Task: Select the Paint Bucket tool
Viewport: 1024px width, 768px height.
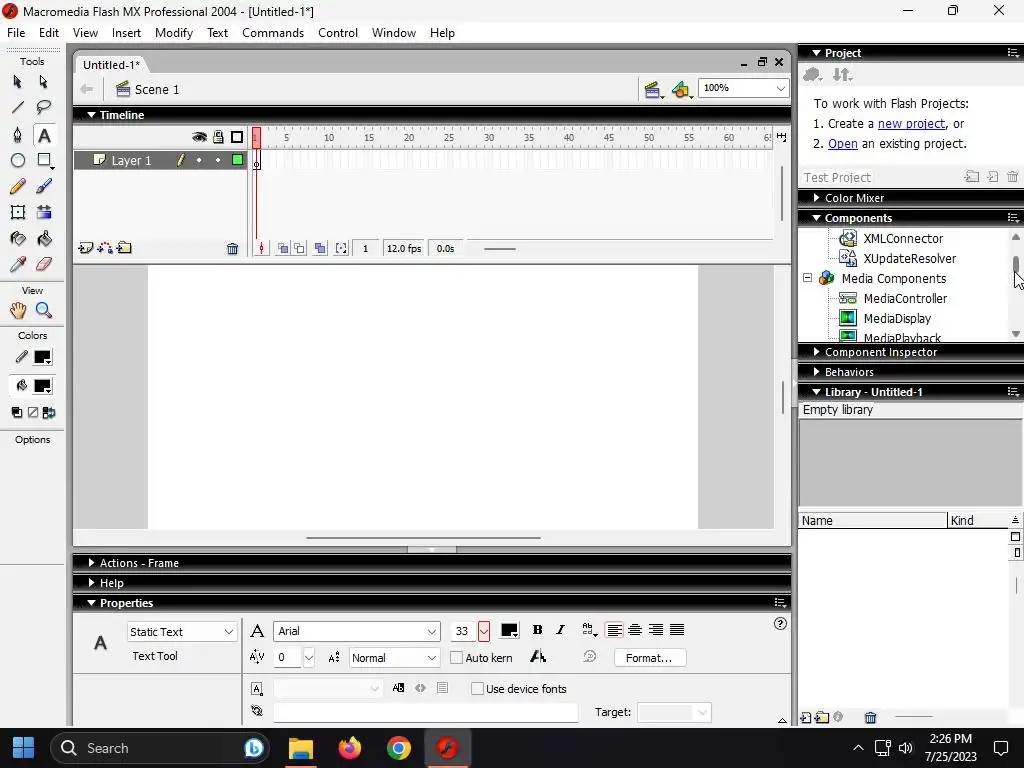Action: point(44,238)
